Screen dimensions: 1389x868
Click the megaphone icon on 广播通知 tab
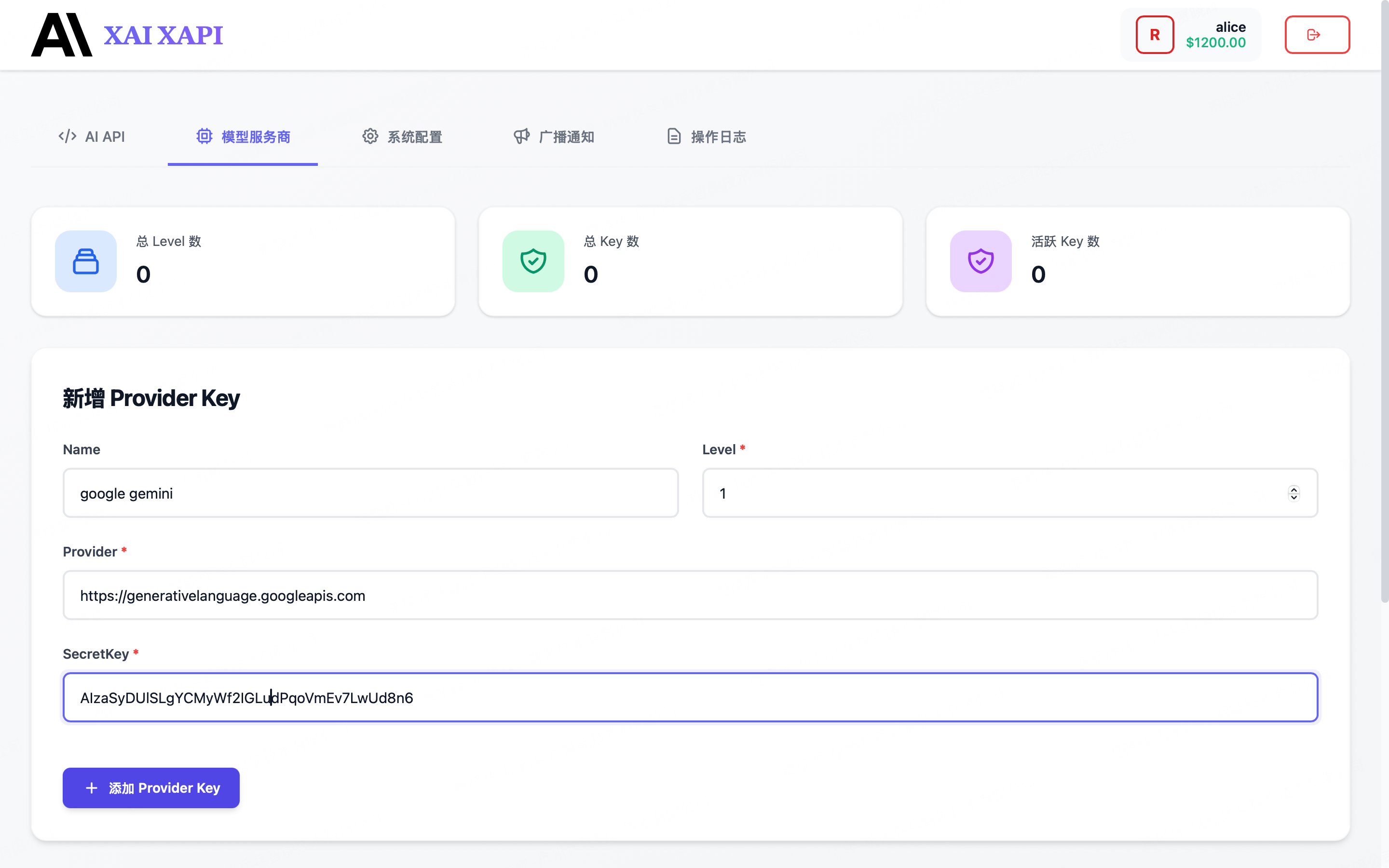(x=521, y=136)
